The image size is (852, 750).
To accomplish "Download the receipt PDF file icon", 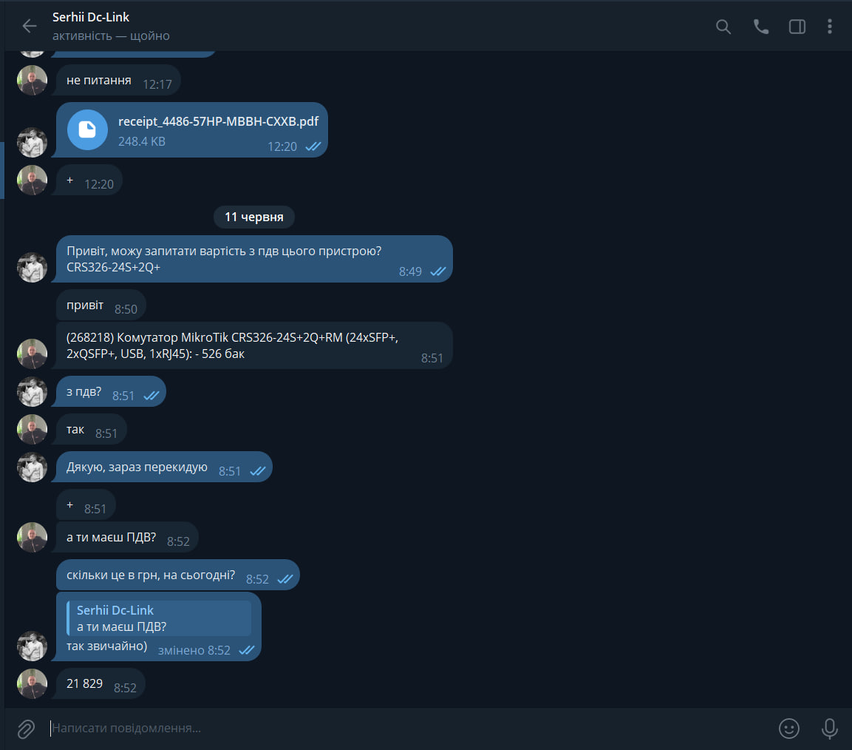I will coord(88,130).
